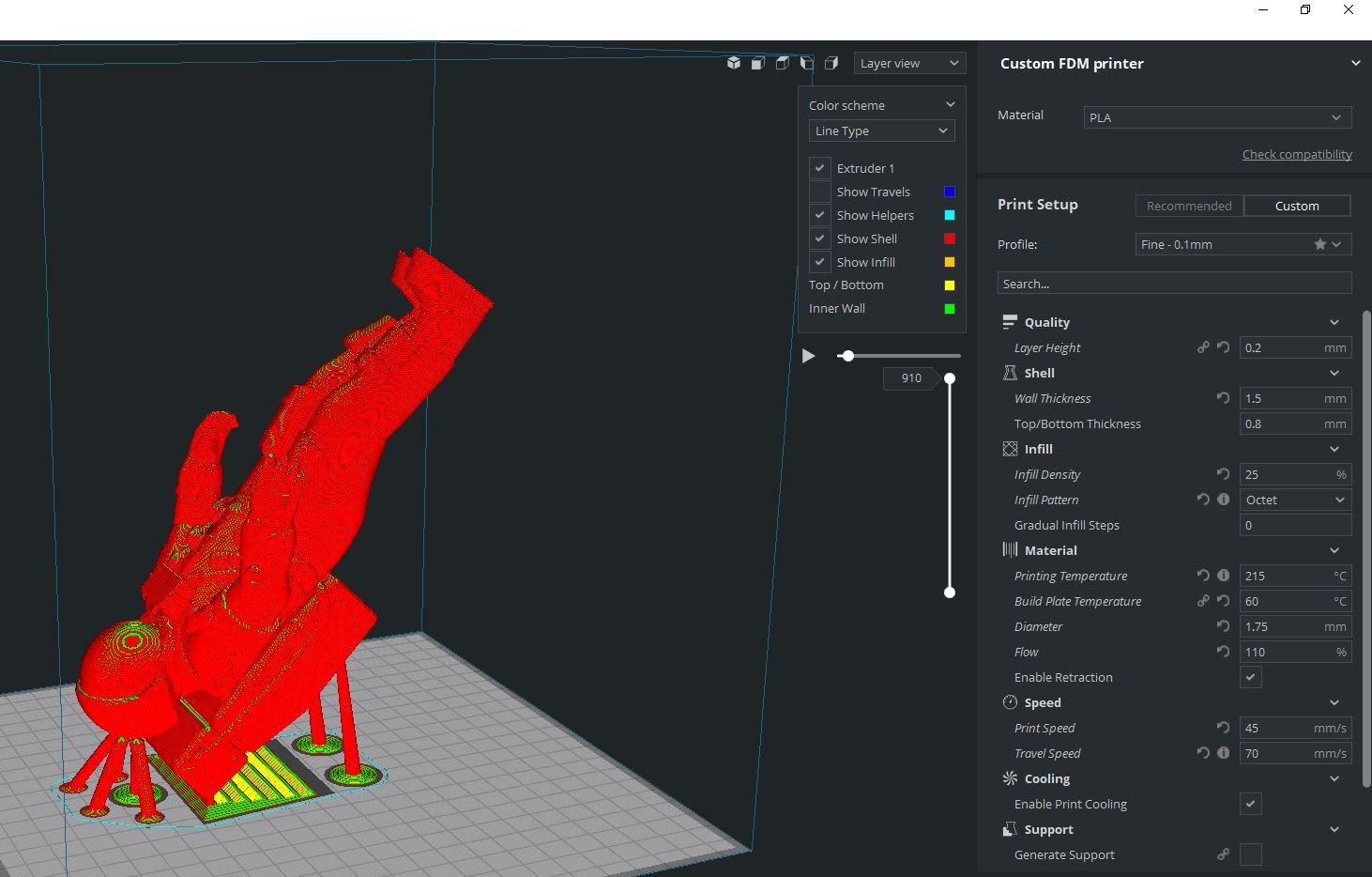Screen dimensions: 1372x877
Task: Click the Layer Height link icon
Action: 1203,347
